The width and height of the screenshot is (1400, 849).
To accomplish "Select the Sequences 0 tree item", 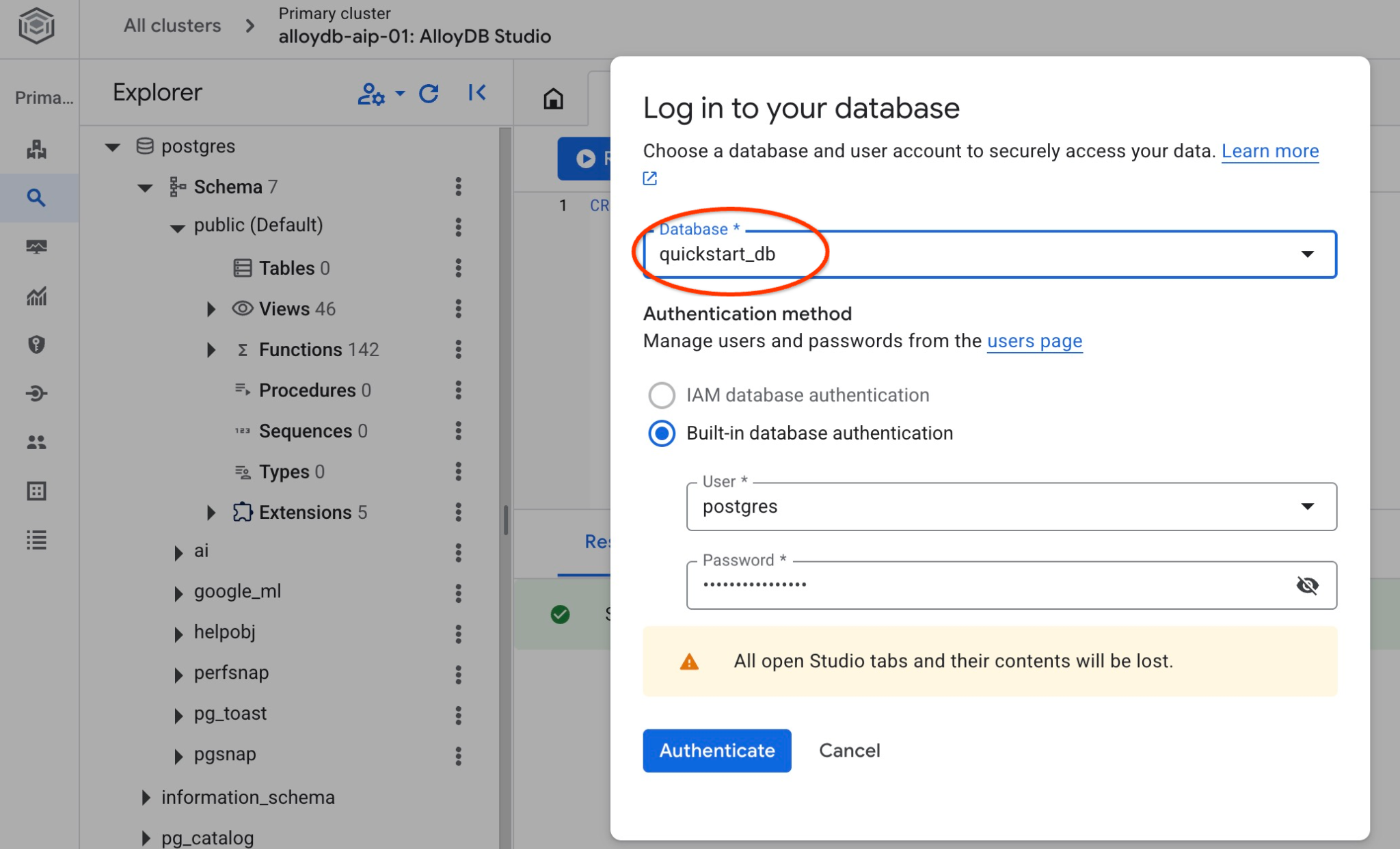I will [x=301, y=431].
